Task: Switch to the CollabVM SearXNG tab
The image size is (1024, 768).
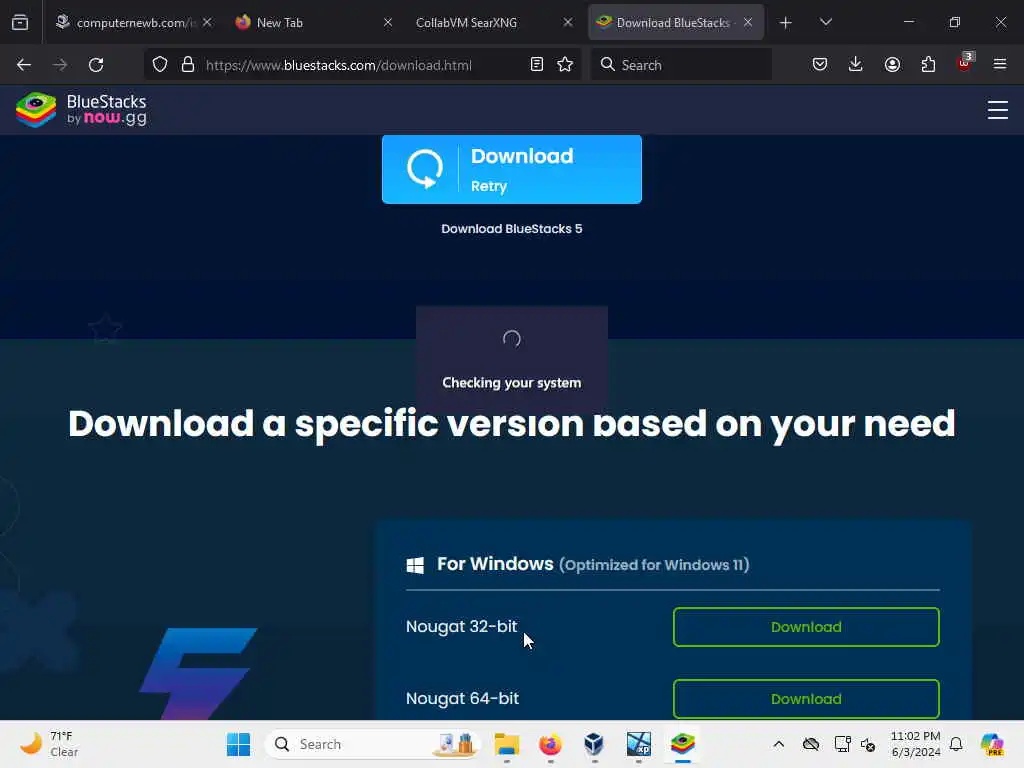Action: click(494, 22)
